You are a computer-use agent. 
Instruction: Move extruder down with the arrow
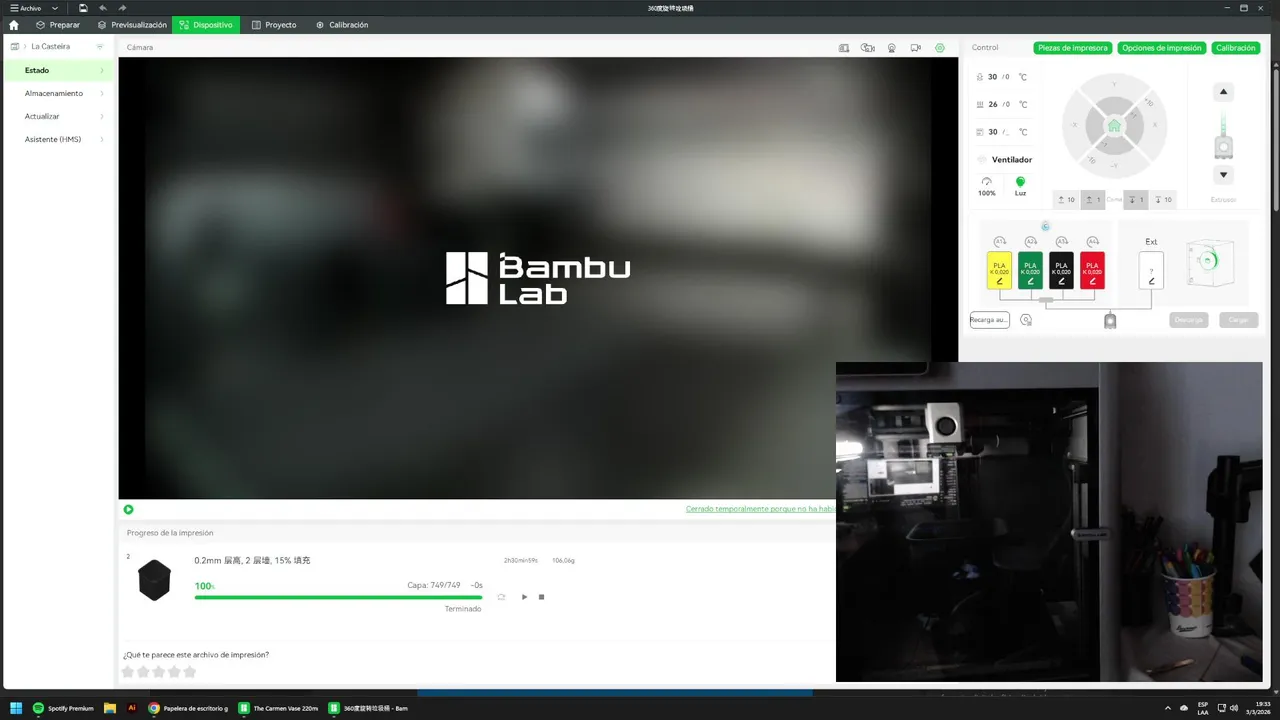pos(1223,175)
